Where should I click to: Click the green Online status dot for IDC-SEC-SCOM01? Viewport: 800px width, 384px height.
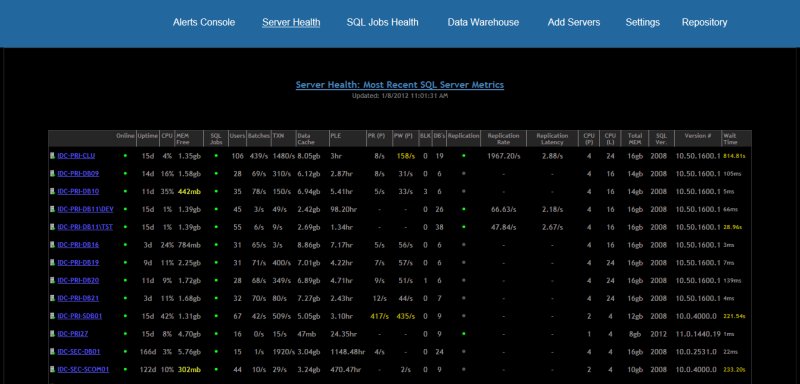click(x=125, y=369)
